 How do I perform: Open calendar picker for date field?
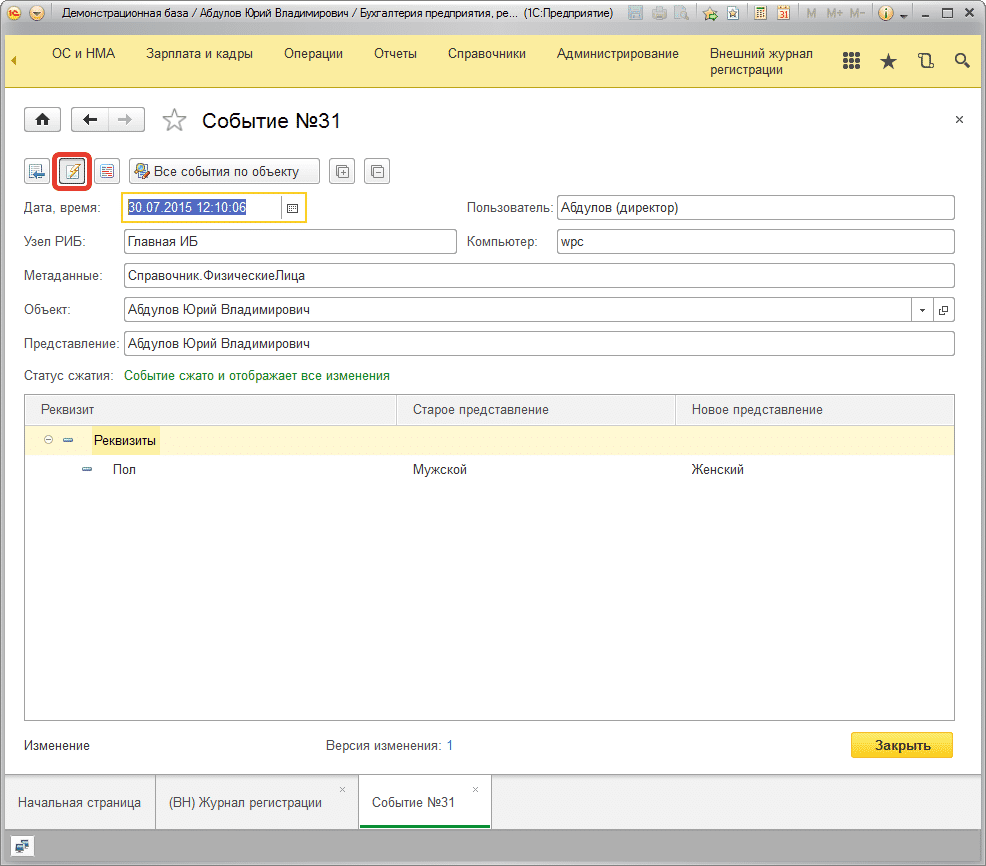click(x=292, y=208)
